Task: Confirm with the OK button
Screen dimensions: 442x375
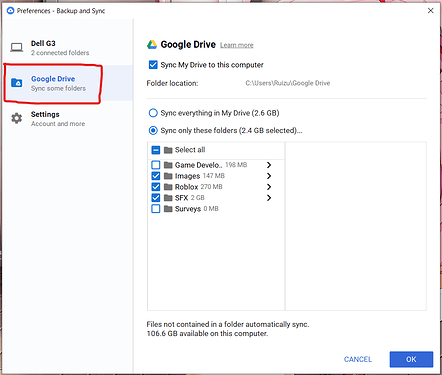Action: point(411,359)
